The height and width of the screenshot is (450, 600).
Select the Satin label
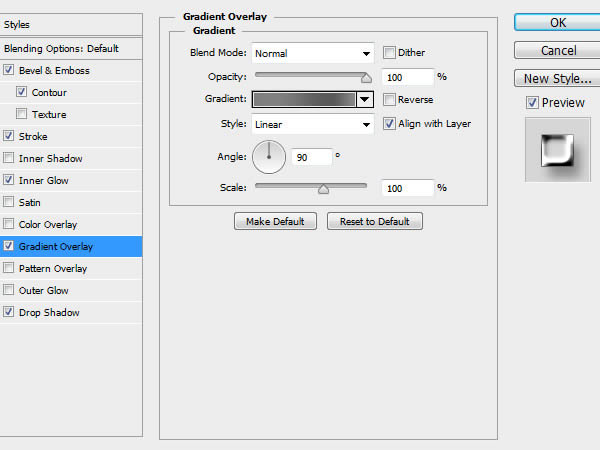pos(29,202)
